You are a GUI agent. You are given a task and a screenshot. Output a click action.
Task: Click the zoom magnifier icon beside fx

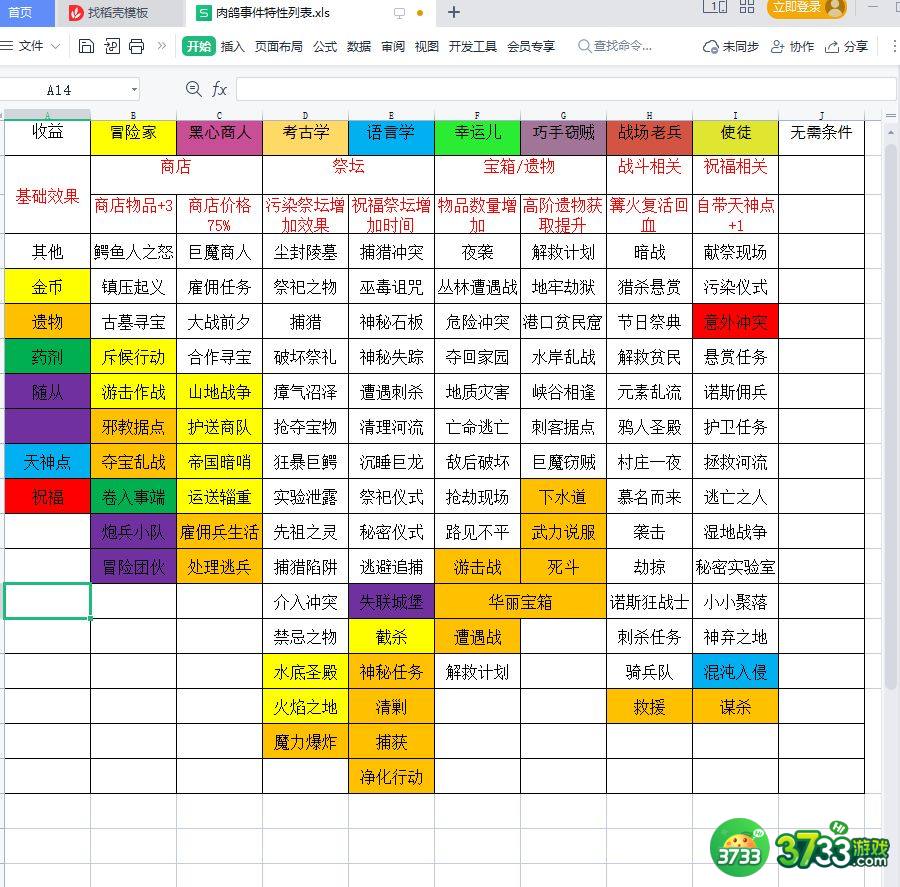[x=194, y=90]
